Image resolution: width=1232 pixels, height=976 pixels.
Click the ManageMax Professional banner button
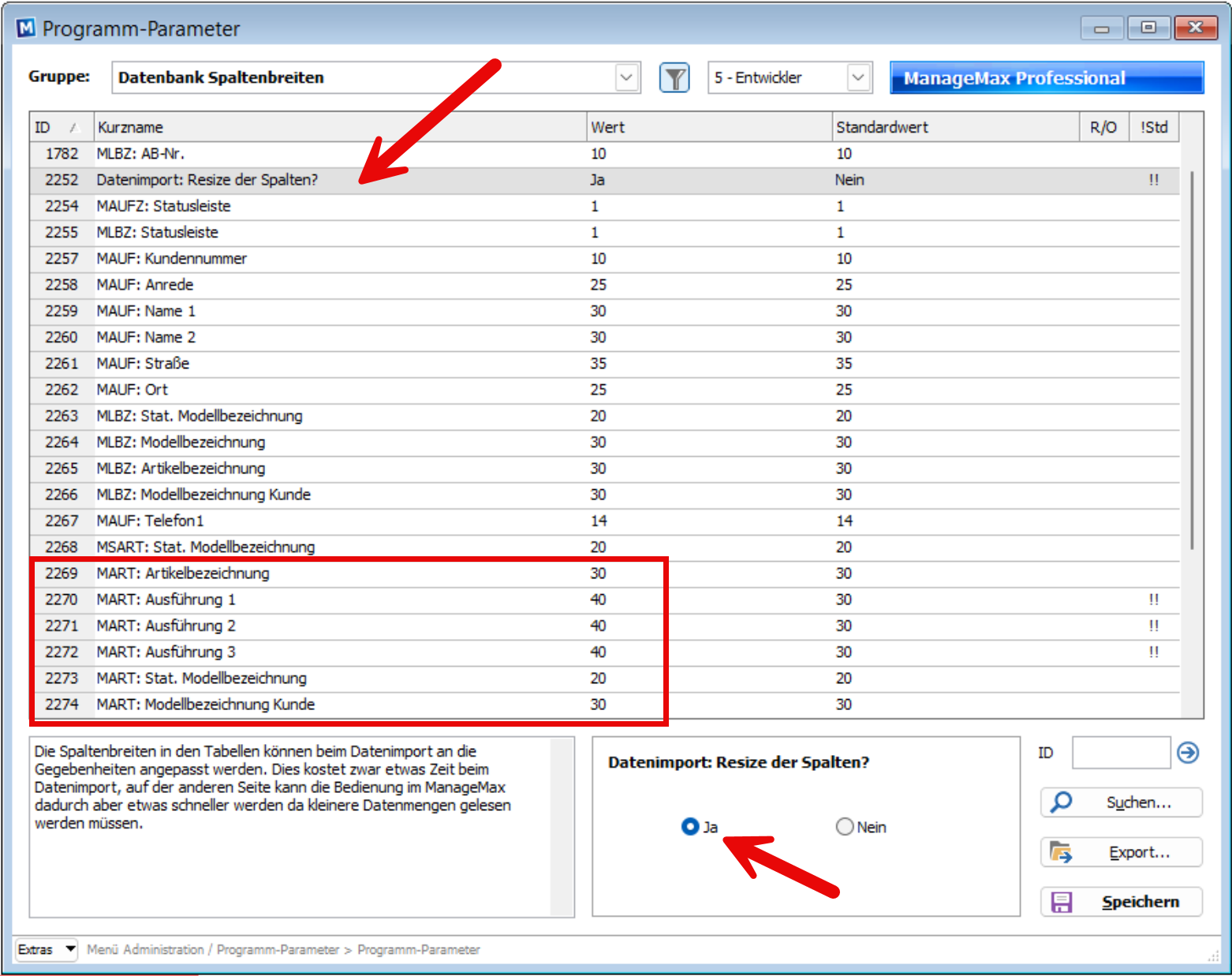(x=1046, y=78)
